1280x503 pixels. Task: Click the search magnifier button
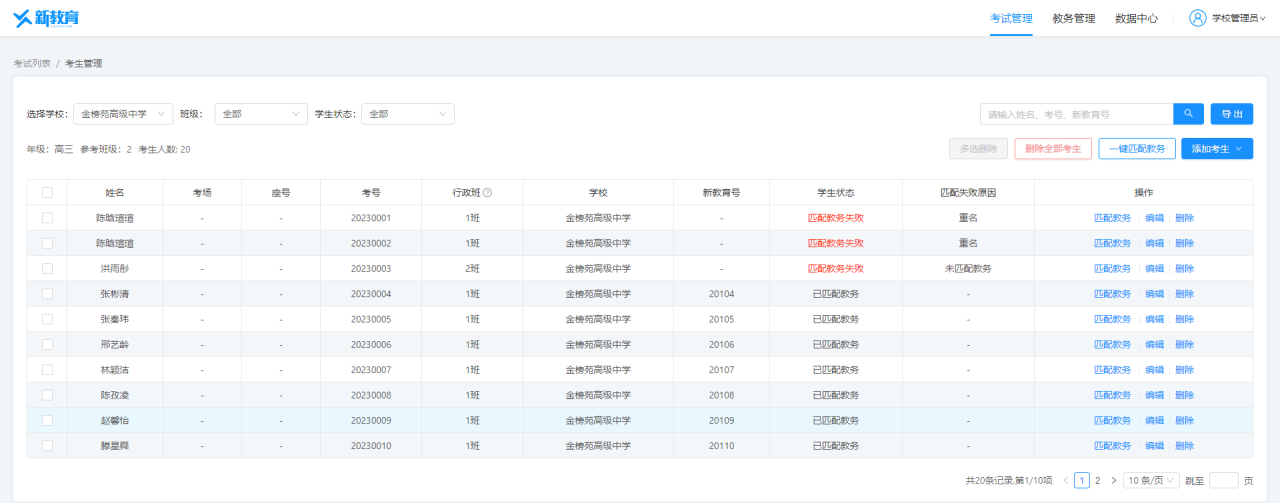pyautogui.click(x=1188, y=114)
